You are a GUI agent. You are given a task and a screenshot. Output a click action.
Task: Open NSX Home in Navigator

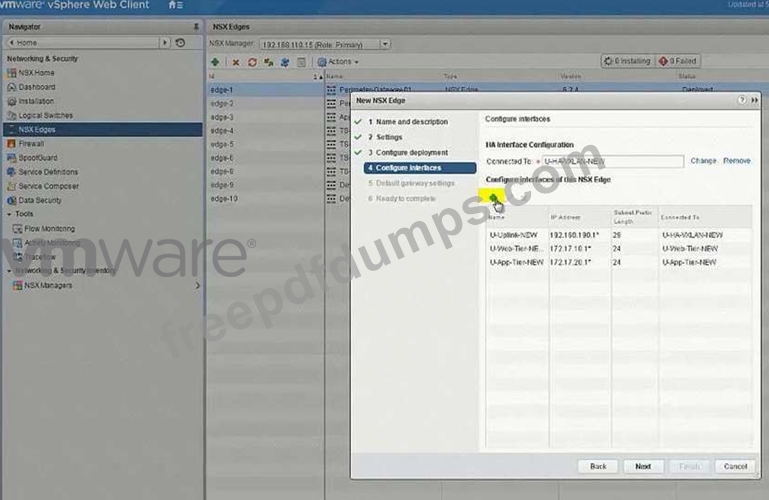click(x=36, y=73)
